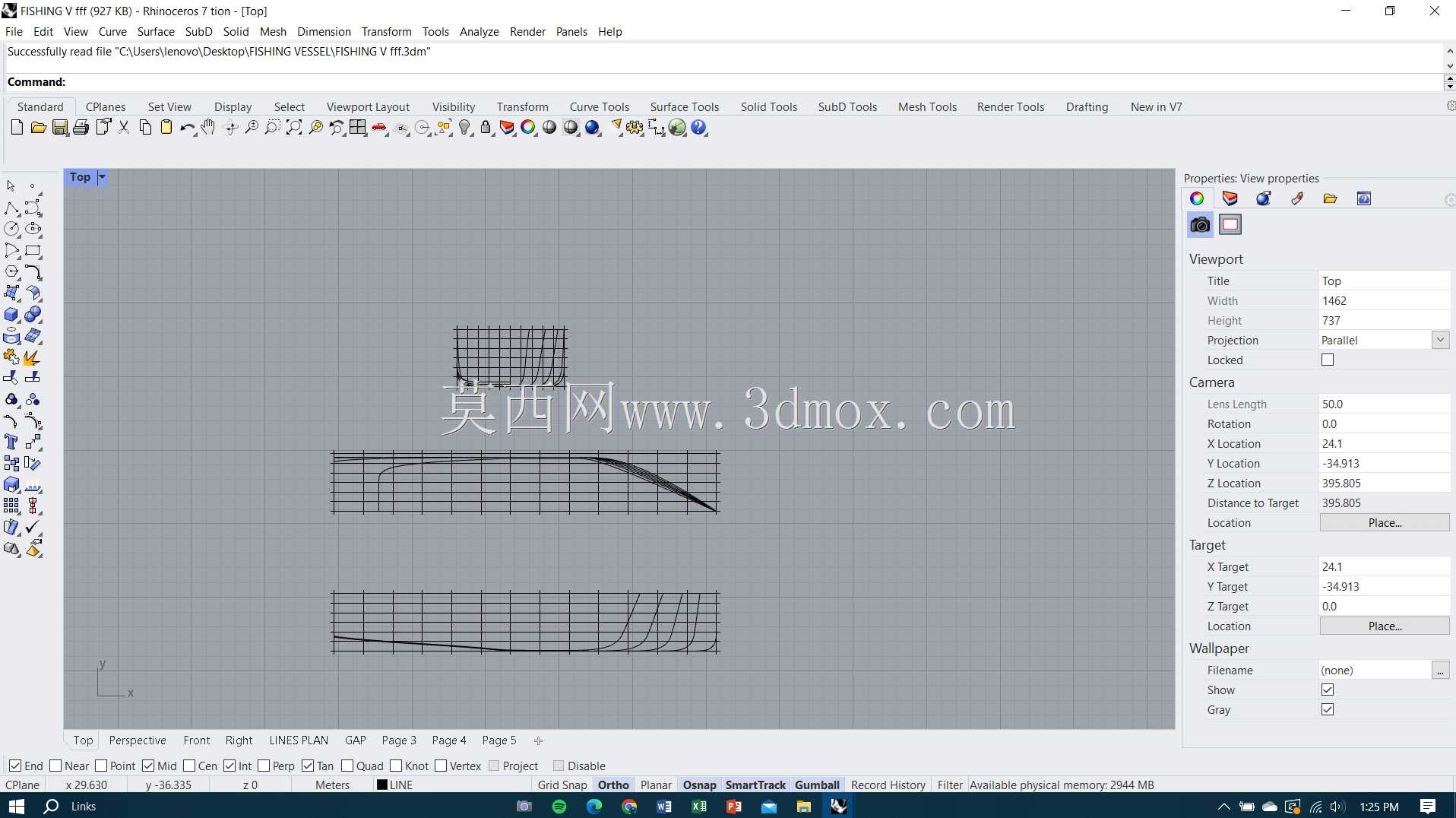Toggle the Int osnap checkbox

(x=229, y=766)
